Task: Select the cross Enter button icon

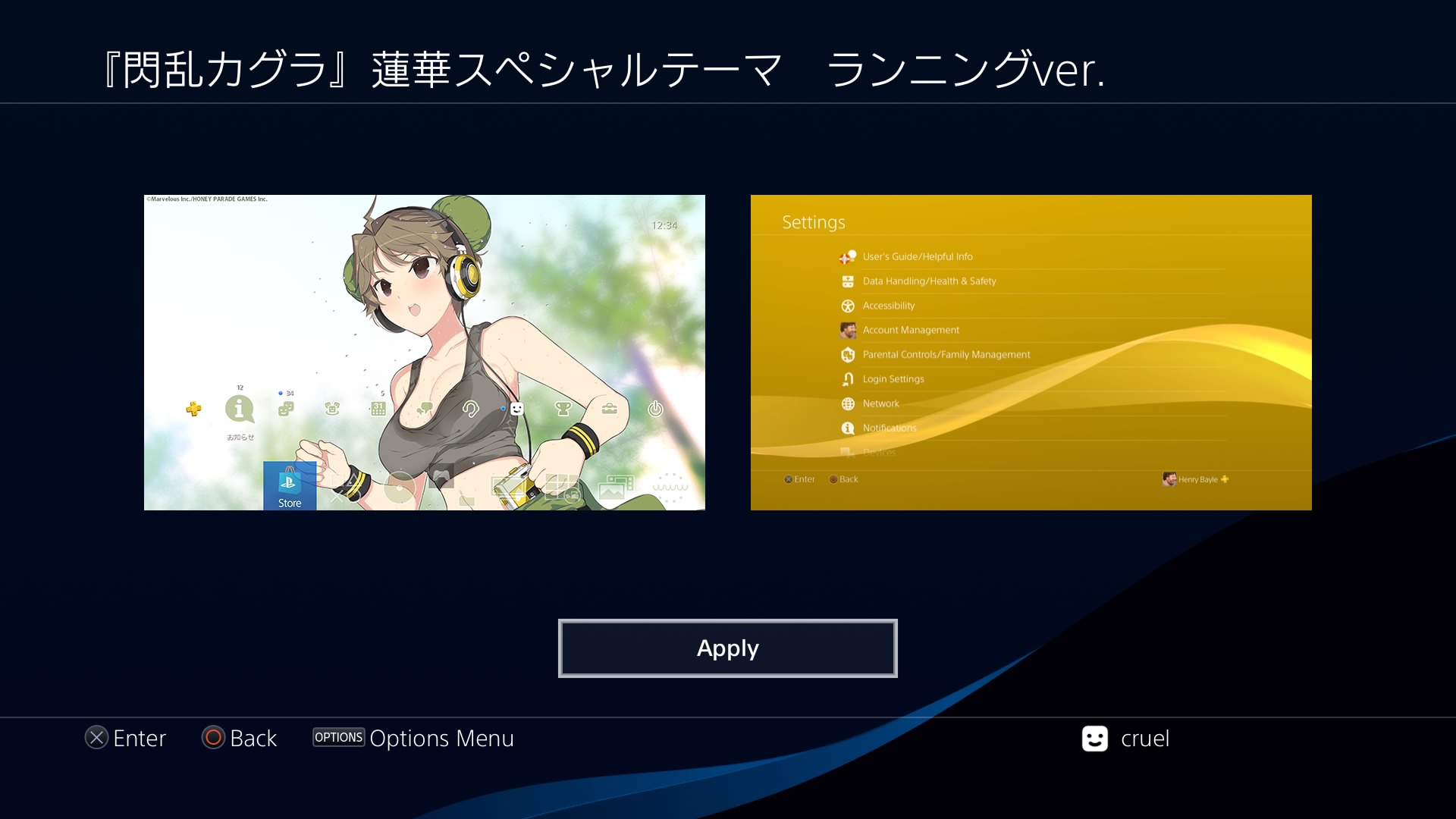Action: (x=96, y=738)
